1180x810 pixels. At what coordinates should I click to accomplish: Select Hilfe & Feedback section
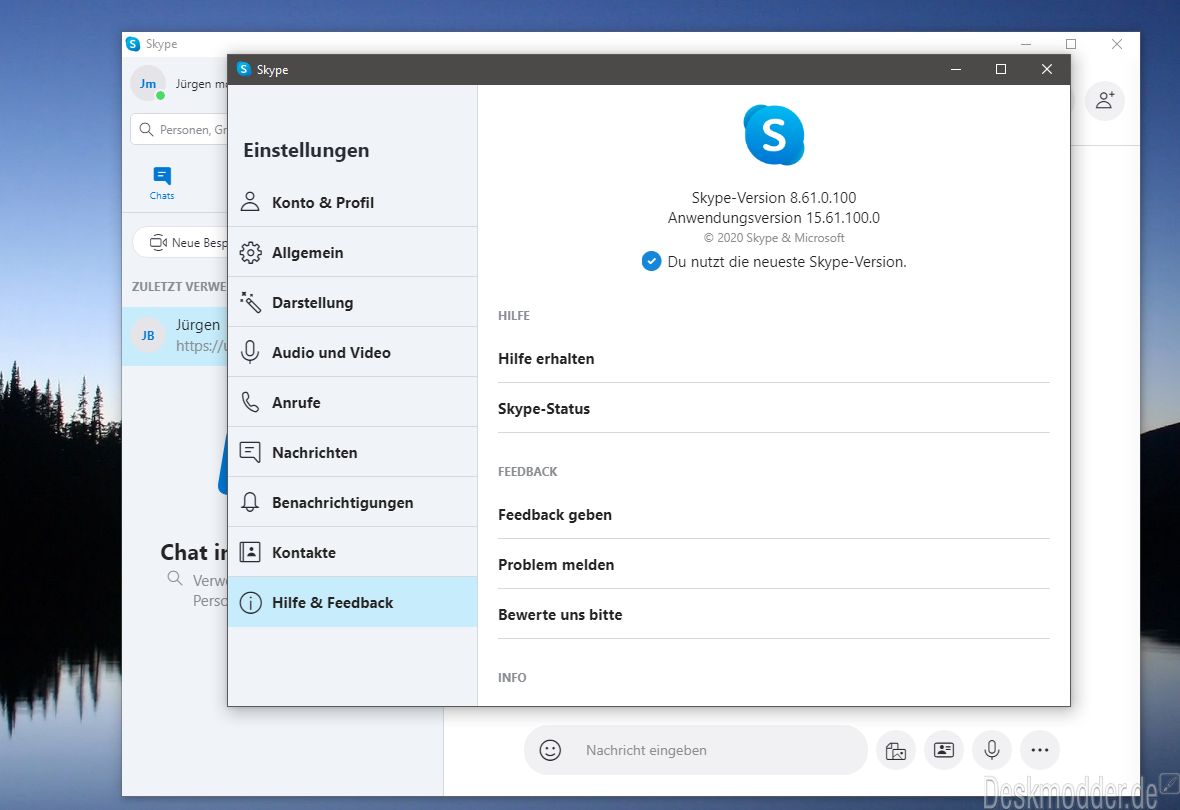click(x=352, y=602)
